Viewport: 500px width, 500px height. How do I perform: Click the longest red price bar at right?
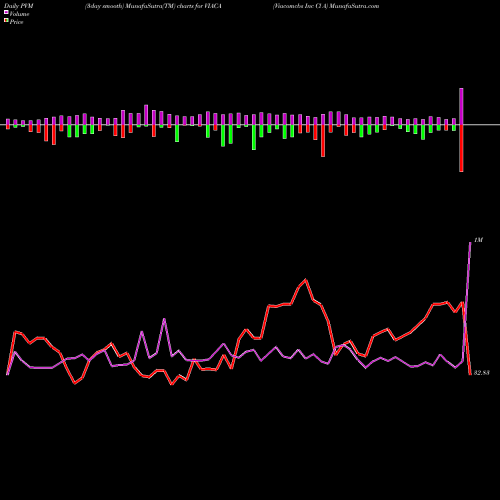pos(461,148)
